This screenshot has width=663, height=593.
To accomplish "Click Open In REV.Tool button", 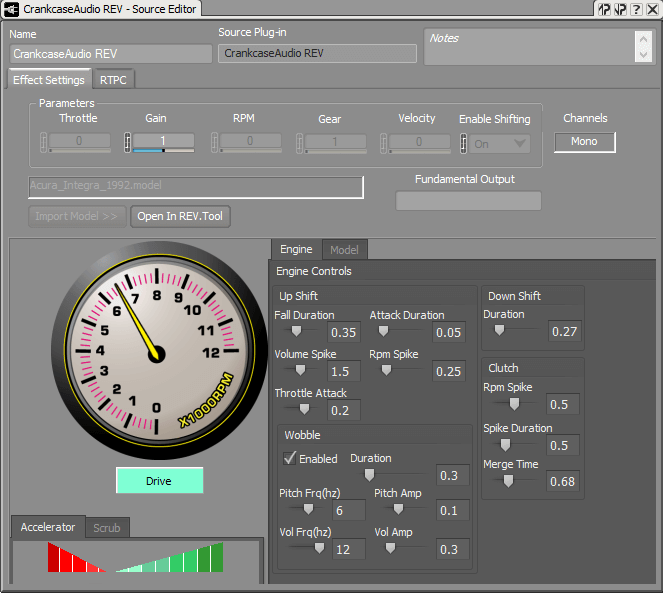I will pyautogui.click(x=180, y=216).
